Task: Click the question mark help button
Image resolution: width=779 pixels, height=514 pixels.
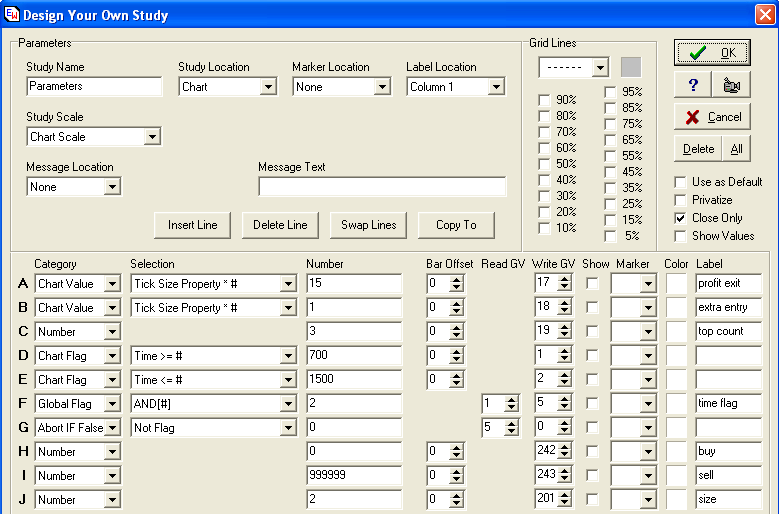Action: coord(692,85)
